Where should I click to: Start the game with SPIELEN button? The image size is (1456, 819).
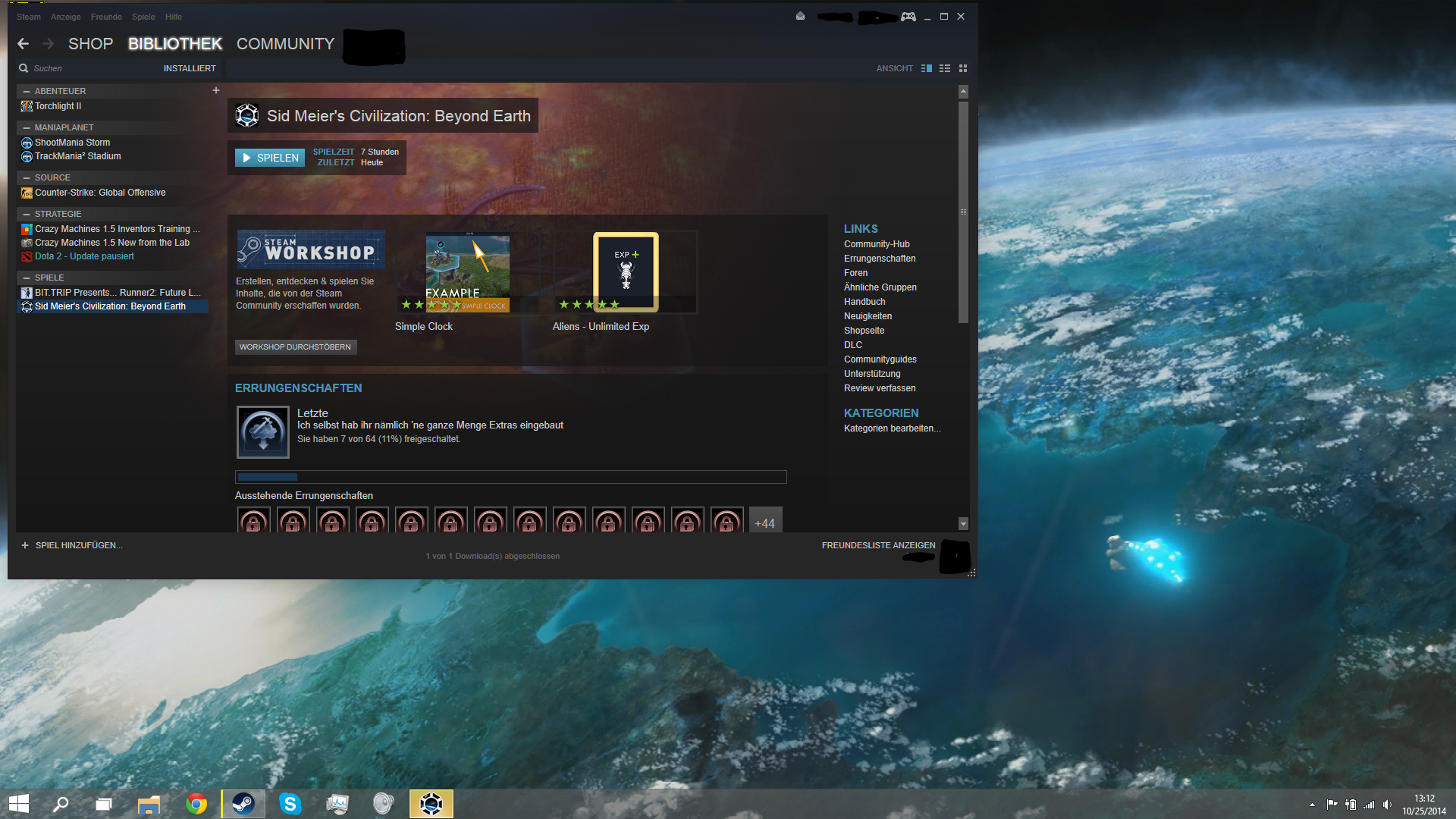[270, 158]
